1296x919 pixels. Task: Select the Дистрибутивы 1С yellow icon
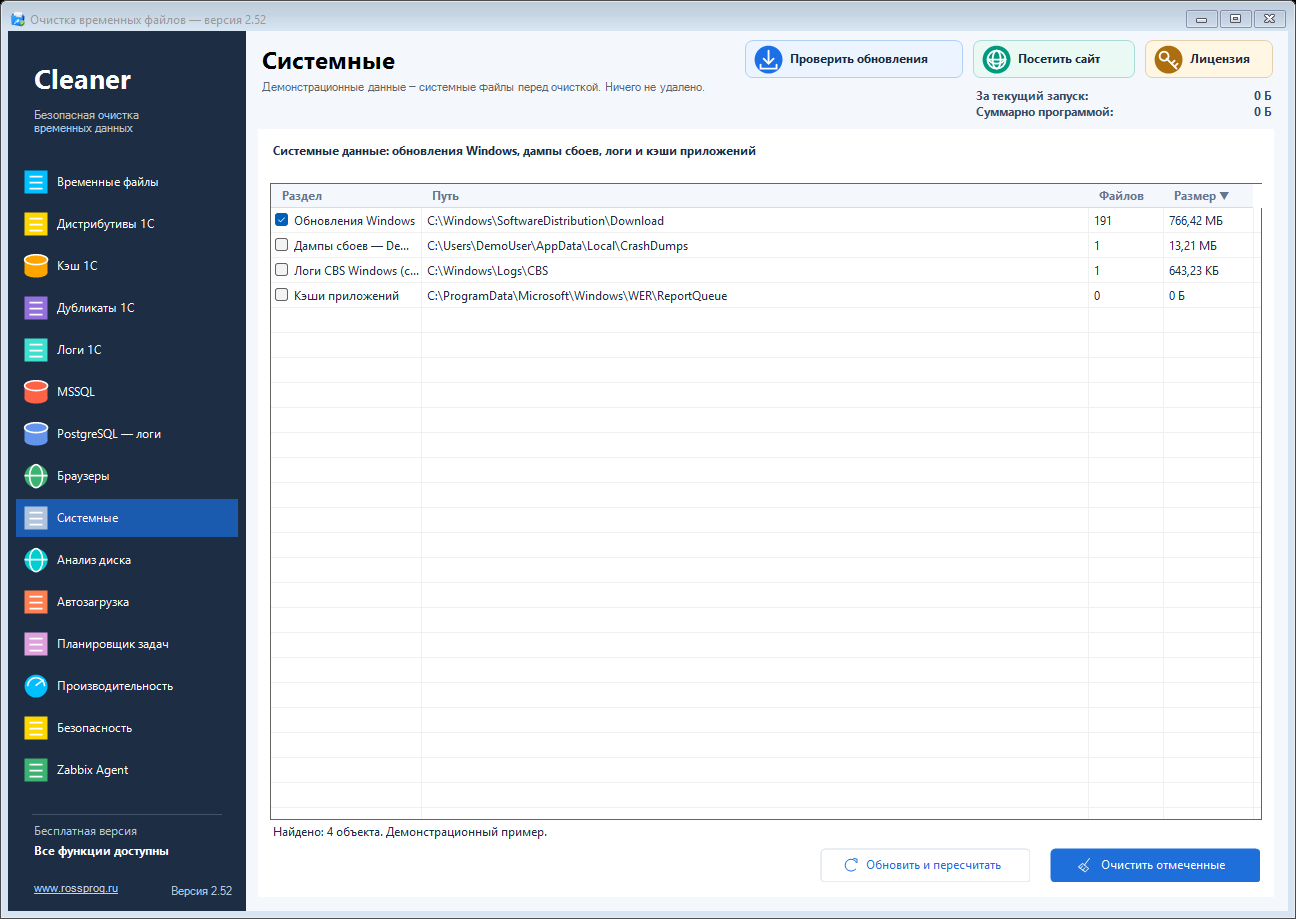(x=36, y=224)
